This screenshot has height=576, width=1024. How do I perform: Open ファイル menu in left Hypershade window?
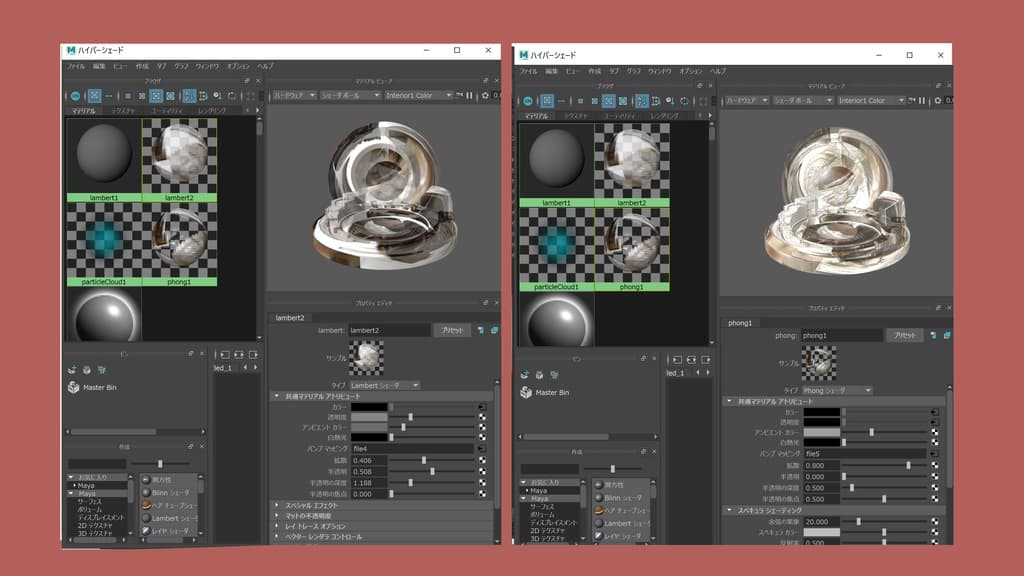click(x=76, y=66)
